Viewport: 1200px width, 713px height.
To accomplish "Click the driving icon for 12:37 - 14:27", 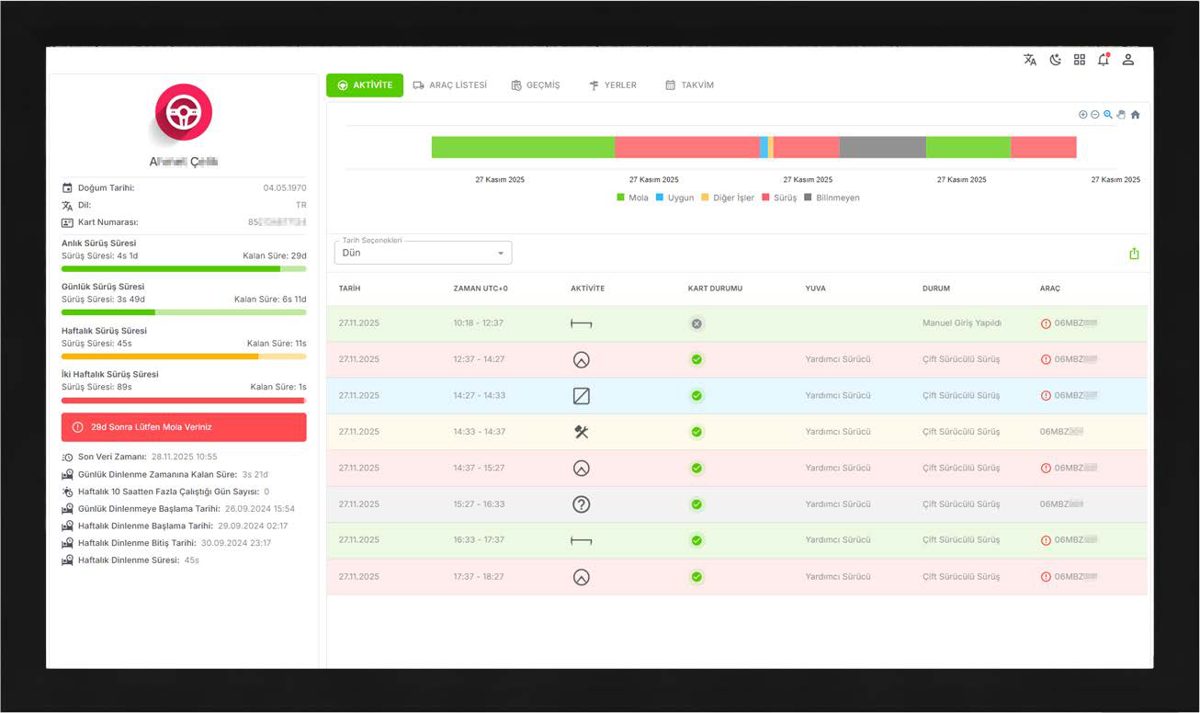I will [581, 360].
